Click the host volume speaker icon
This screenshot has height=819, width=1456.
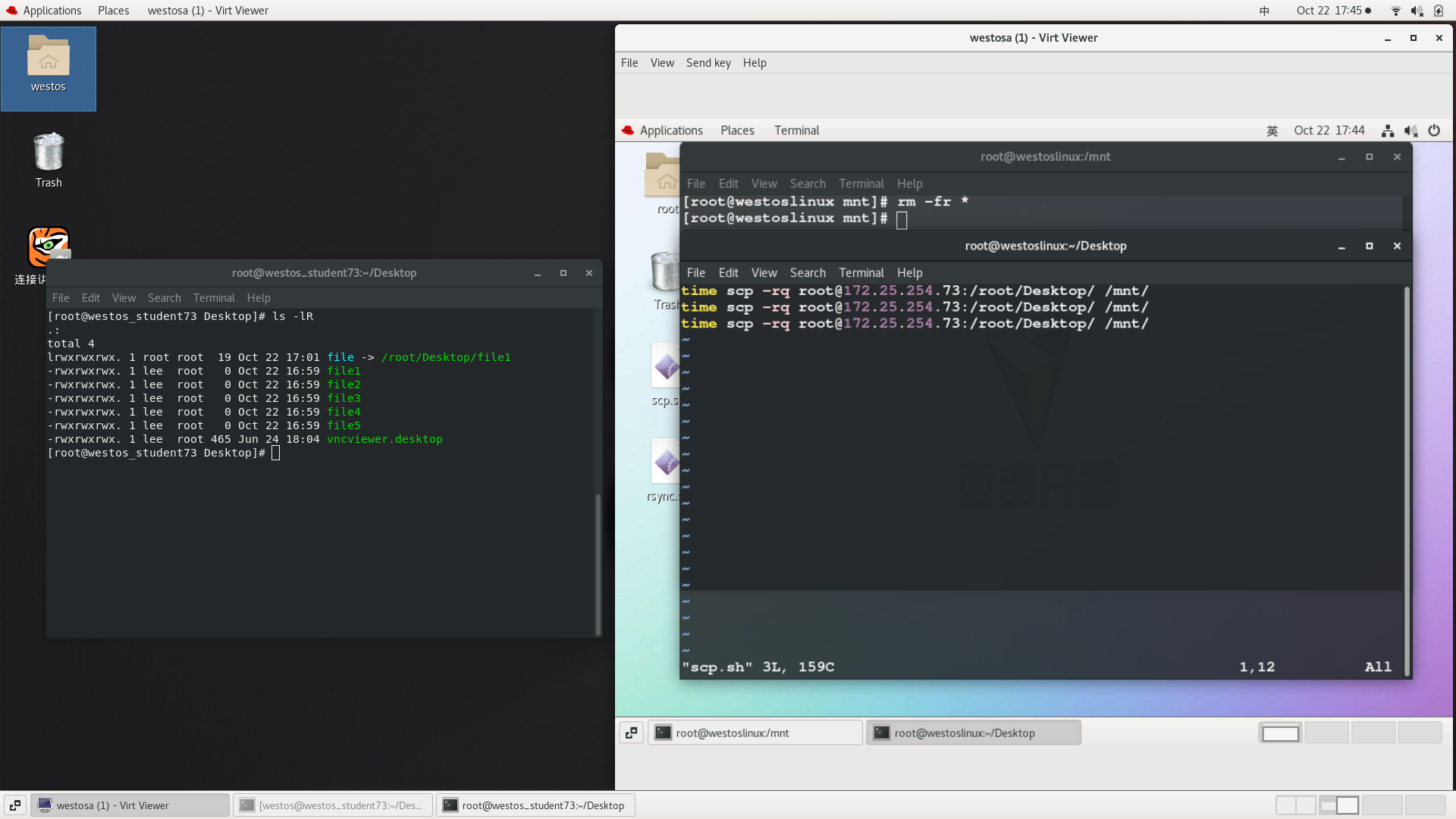tap(1416, 11)
